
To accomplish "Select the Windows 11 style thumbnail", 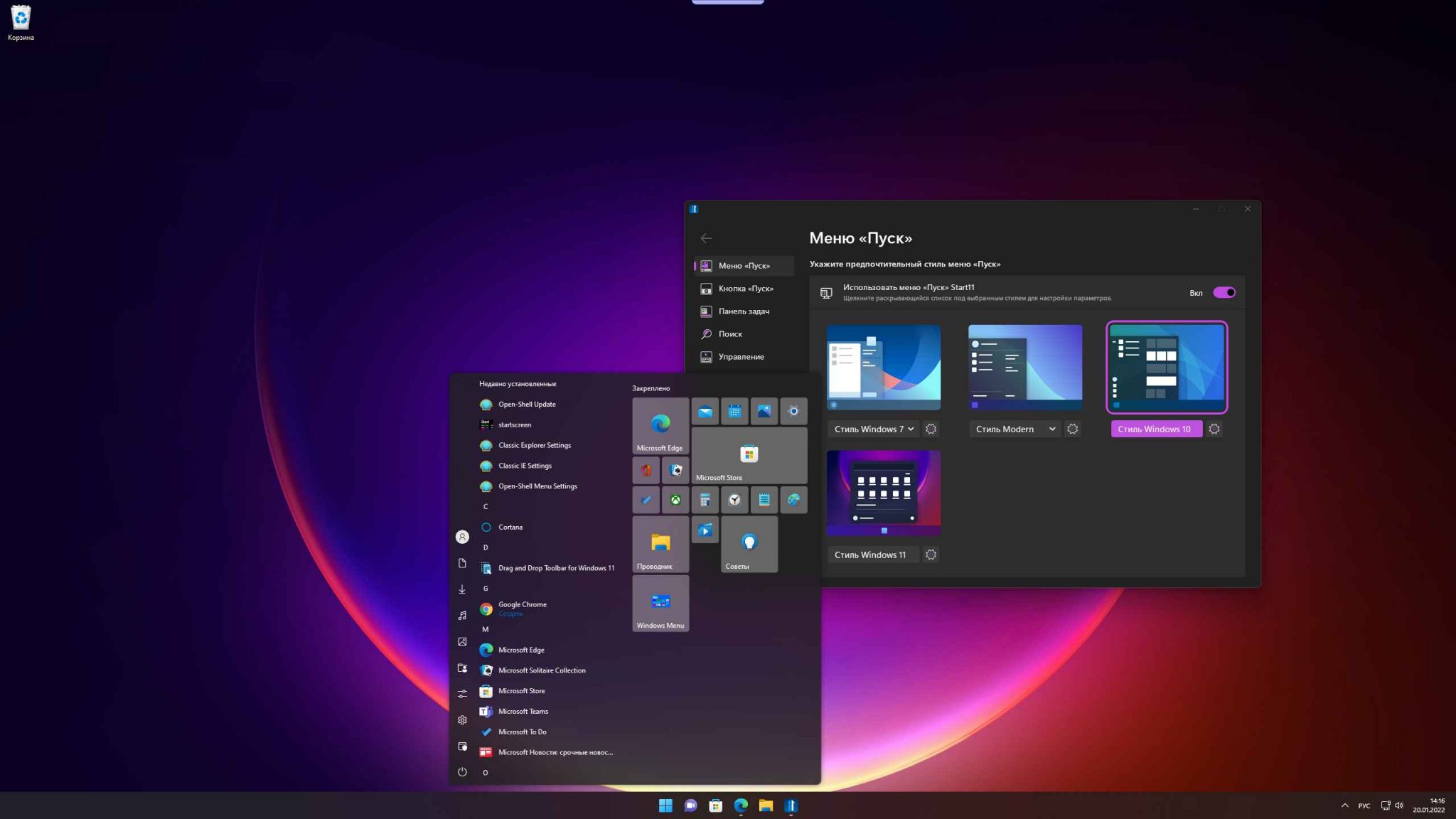I will click(884, 493).
